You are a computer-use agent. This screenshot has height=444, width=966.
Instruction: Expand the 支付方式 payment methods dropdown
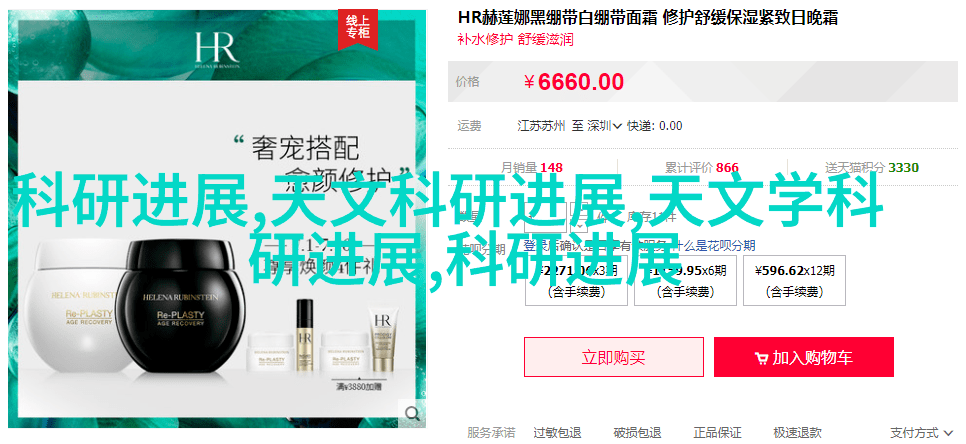pyautogui.click(x=922, y=432)
